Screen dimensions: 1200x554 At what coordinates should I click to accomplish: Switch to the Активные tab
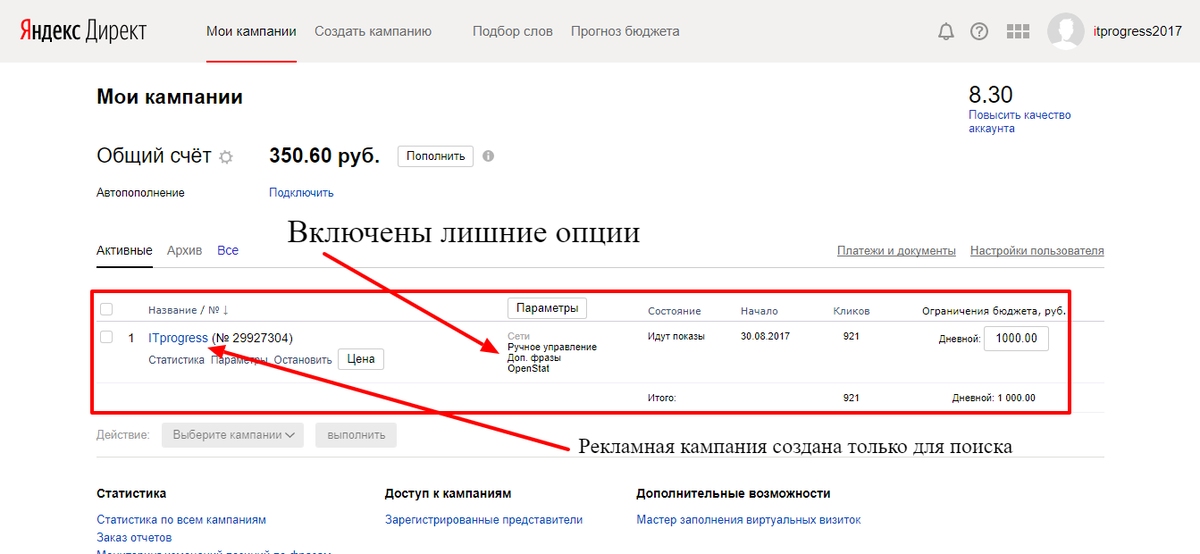(x=124, y=250)
